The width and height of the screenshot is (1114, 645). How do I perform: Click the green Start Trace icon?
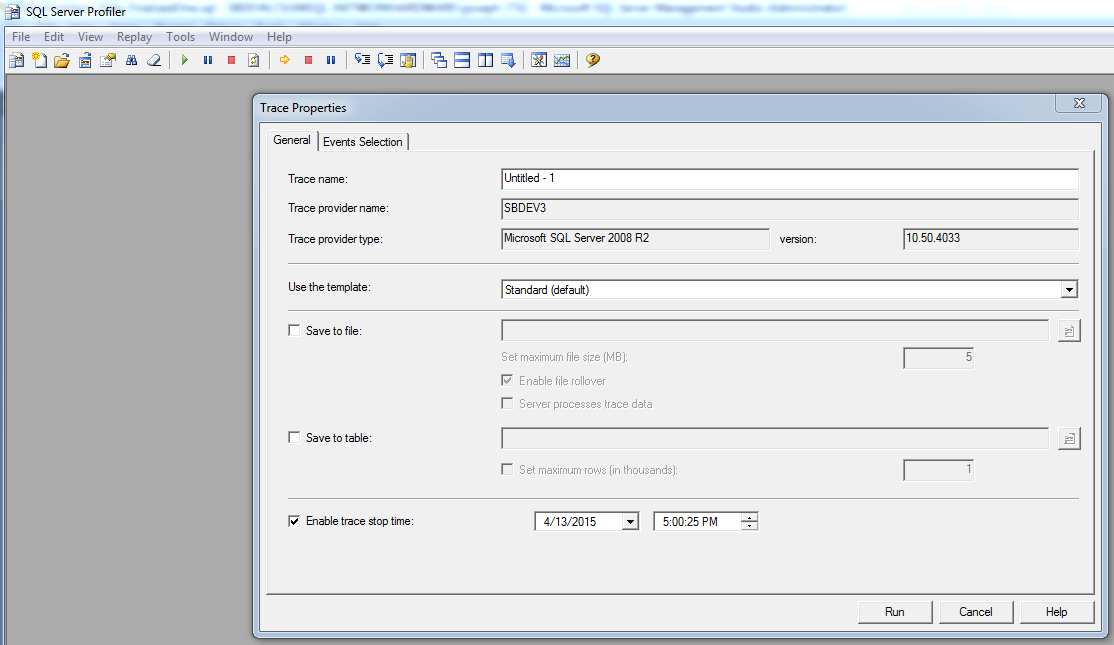pos(184,60)
